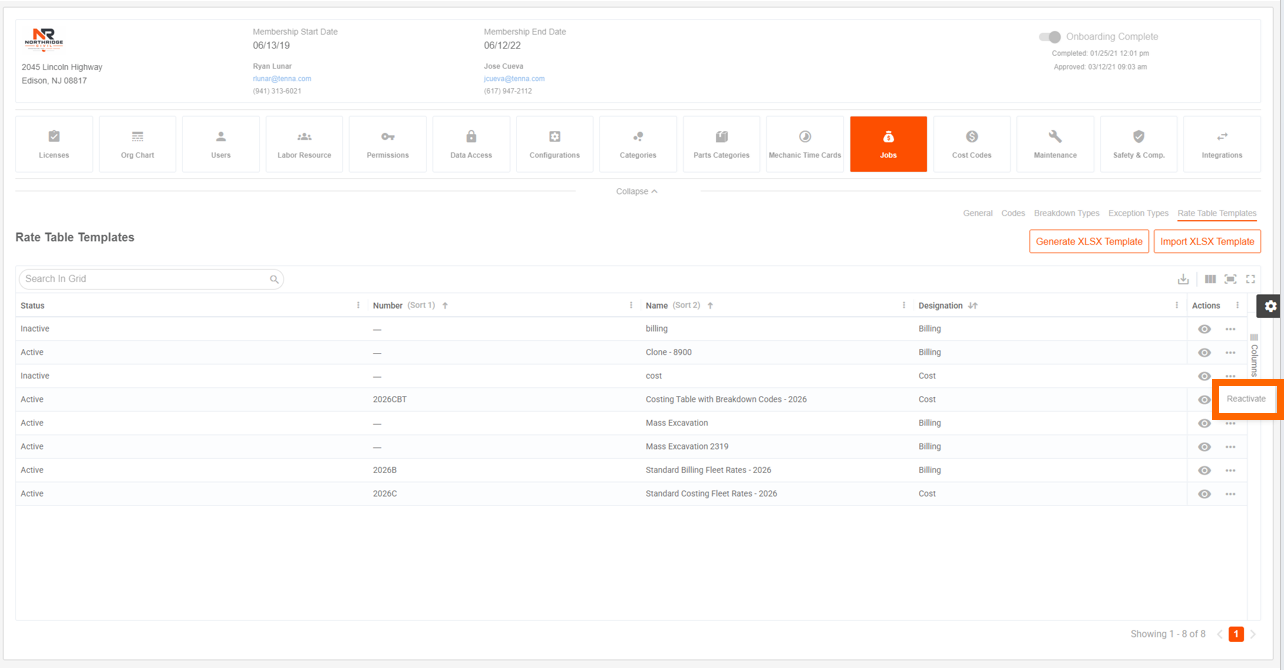Switch to the General tab
This screenshot has height=670, width=1284.
977,213
